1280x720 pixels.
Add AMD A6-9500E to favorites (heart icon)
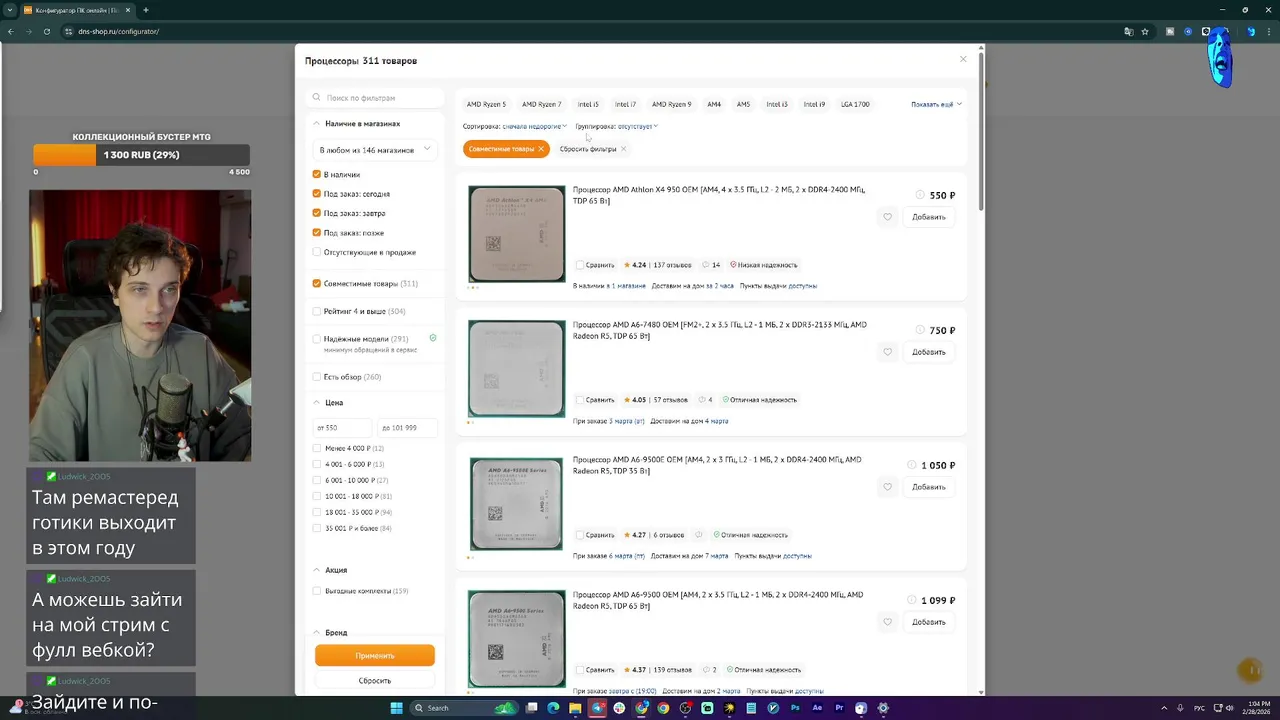pos(887,487)
